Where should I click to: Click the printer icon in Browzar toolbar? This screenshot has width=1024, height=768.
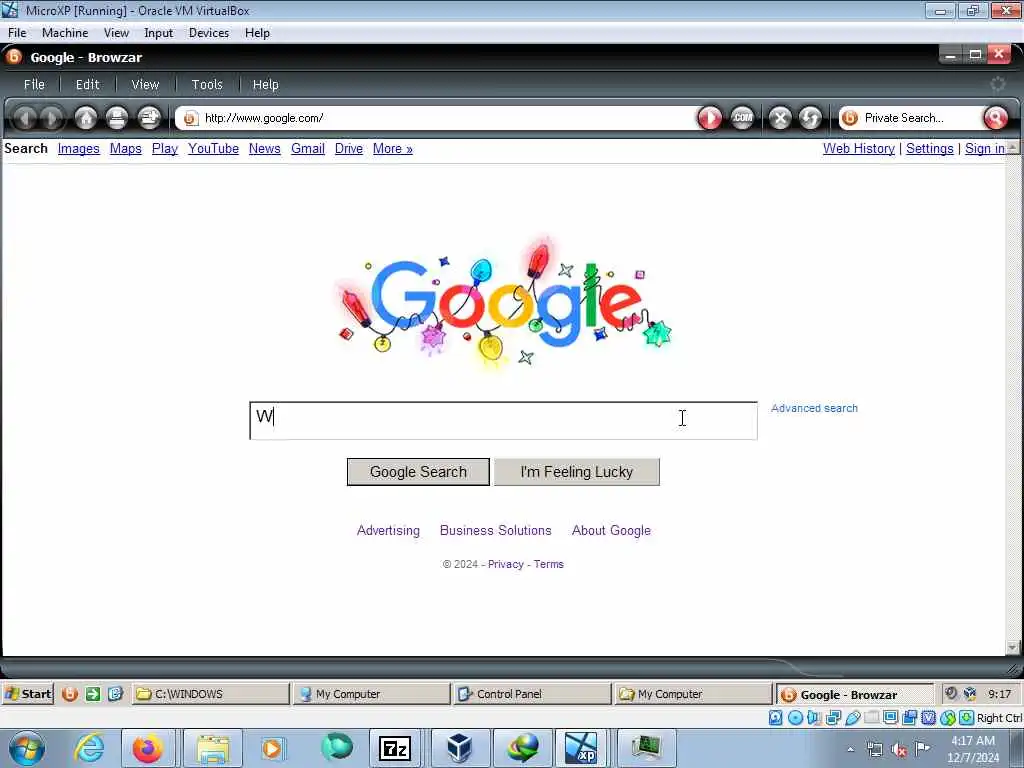(x=117, y=118)
